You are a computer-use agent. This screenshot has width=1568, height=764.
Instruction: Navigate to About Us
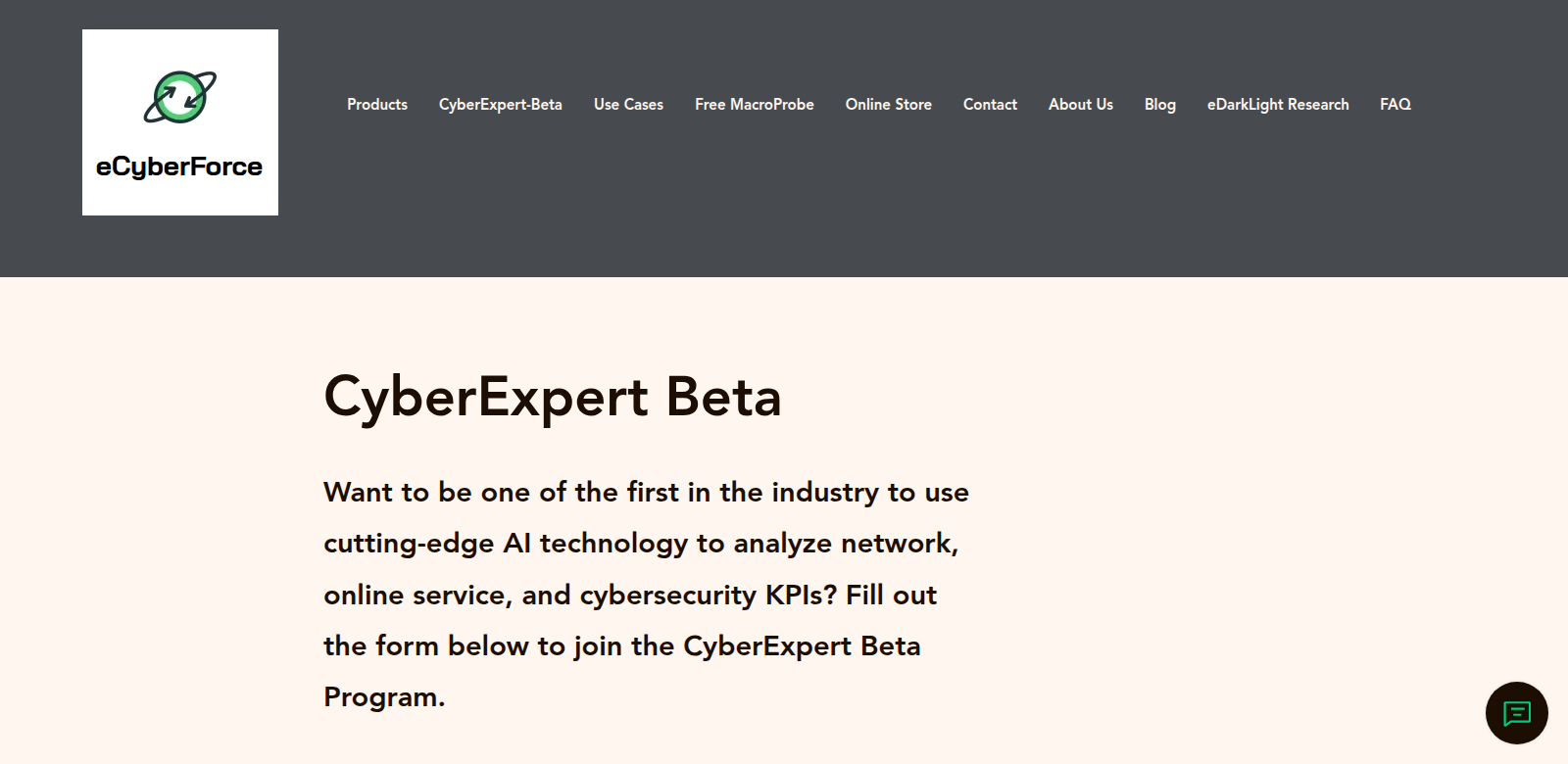click(1081, 104)
